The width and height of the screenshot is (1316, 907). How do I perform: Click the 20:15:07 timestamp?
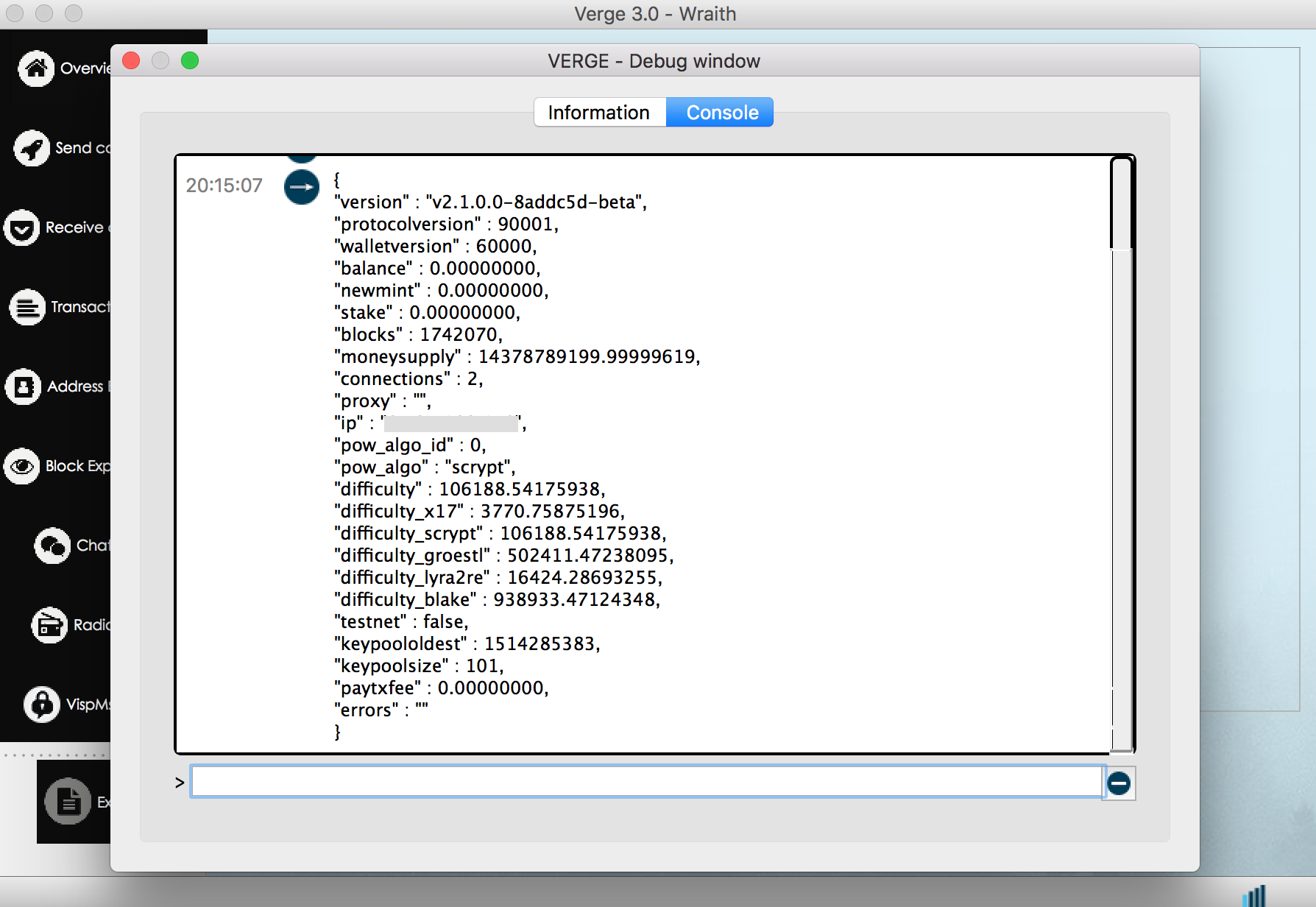[x=224, y=186]
